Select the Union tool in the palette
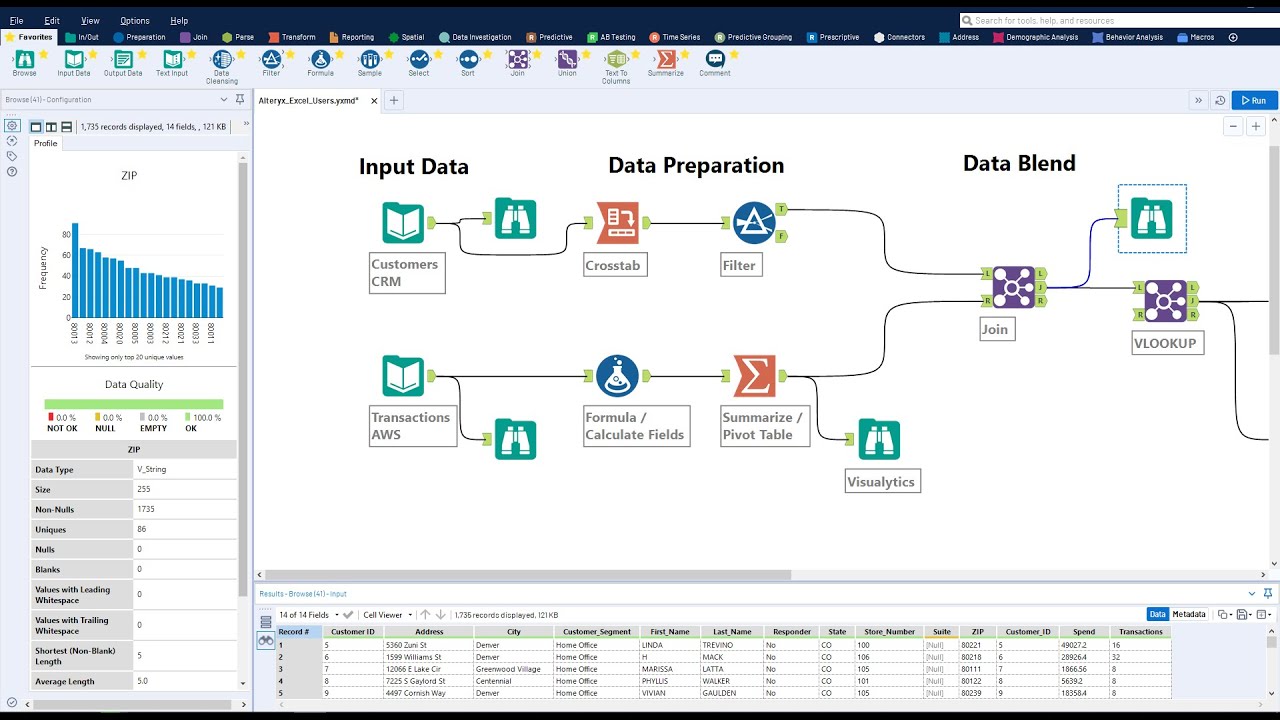The image size is (1280, 720). [567, 62]
